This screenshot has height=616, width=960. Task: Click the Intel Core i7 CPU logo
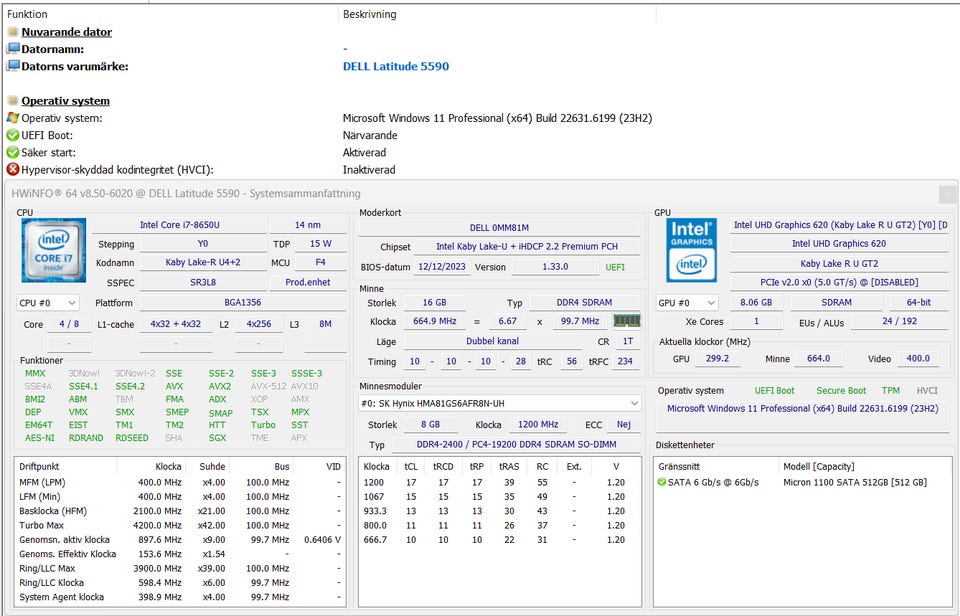click(x=53, y=250)
